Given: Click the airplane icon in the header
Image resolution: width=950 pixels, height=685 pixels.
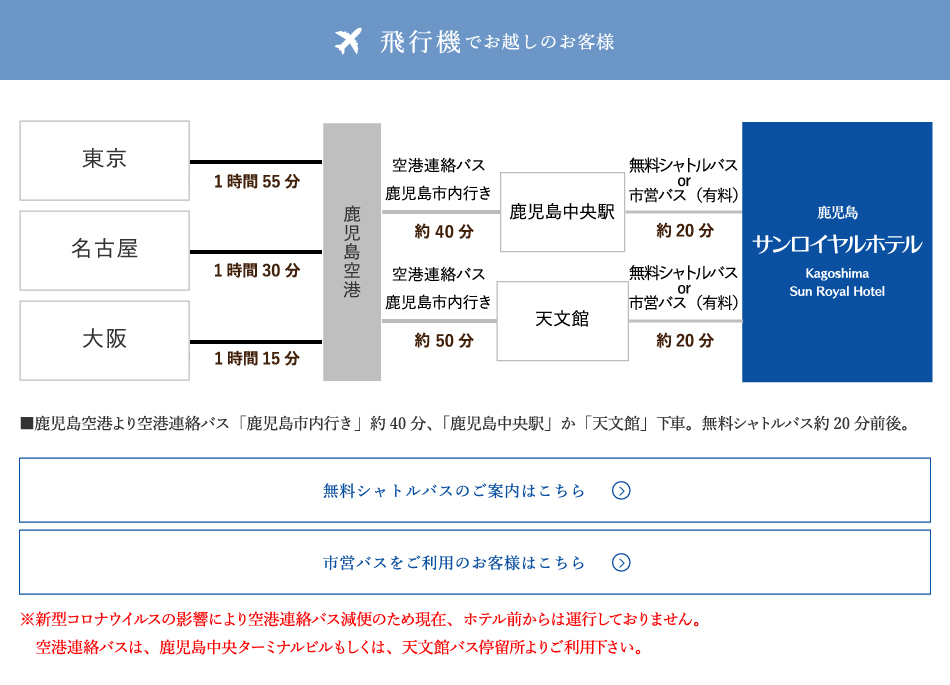Looking at the screenshot, I should [348, 41].
